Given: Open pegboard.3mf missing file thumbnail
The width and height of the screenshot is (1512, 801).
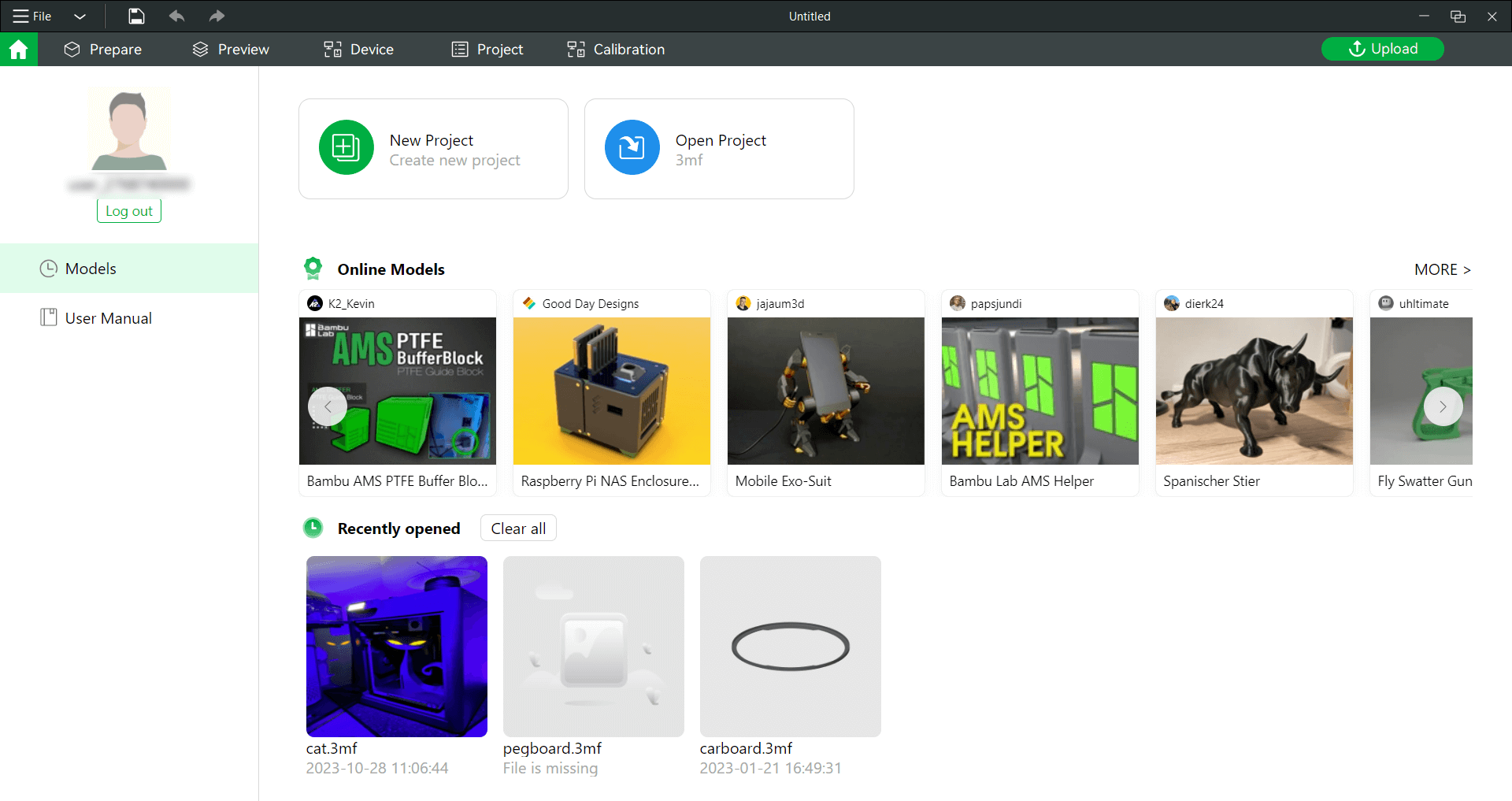Looking at the screenshot, I should (594, 647).
